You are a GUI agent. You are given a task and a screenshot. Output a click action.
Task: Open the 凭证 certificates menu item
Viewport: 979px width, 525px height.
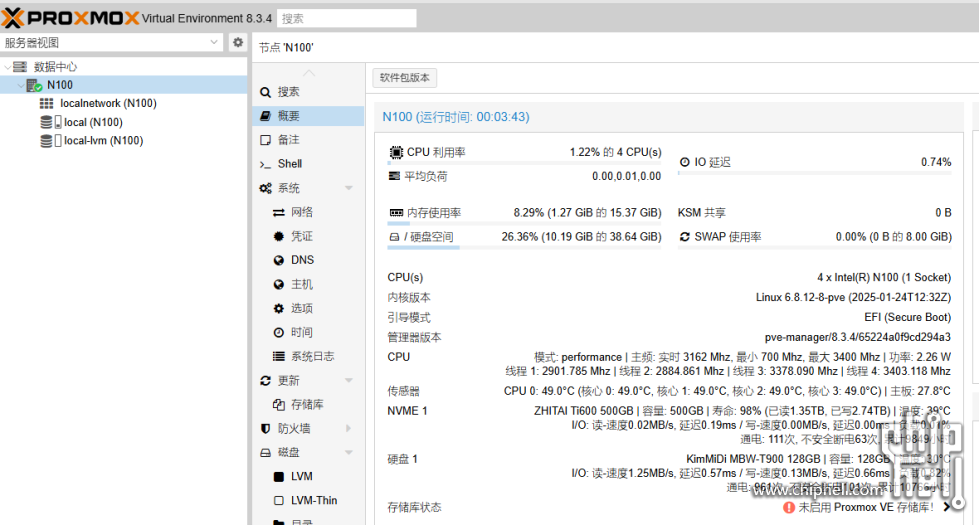coord(308,236)
